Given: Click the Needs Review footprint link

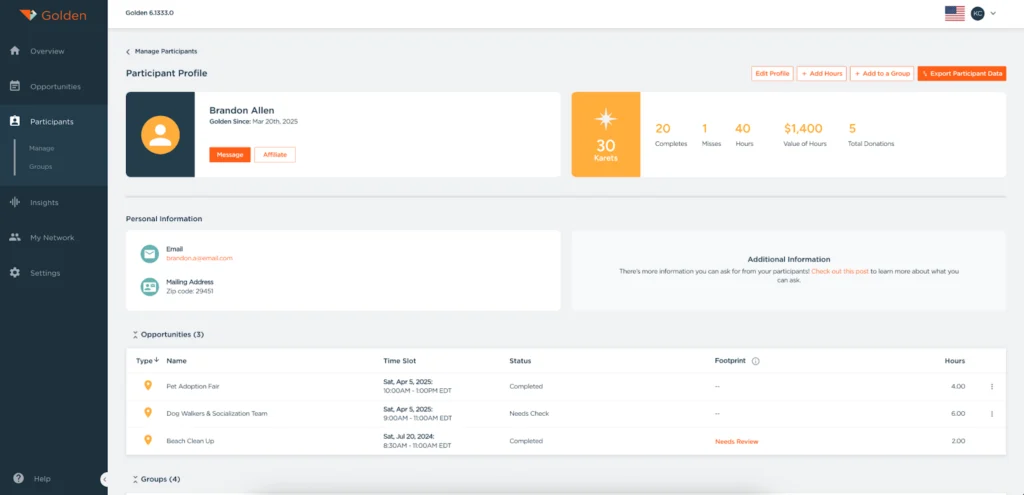Looking at the screenshot, I should click(x=737, y=441).
